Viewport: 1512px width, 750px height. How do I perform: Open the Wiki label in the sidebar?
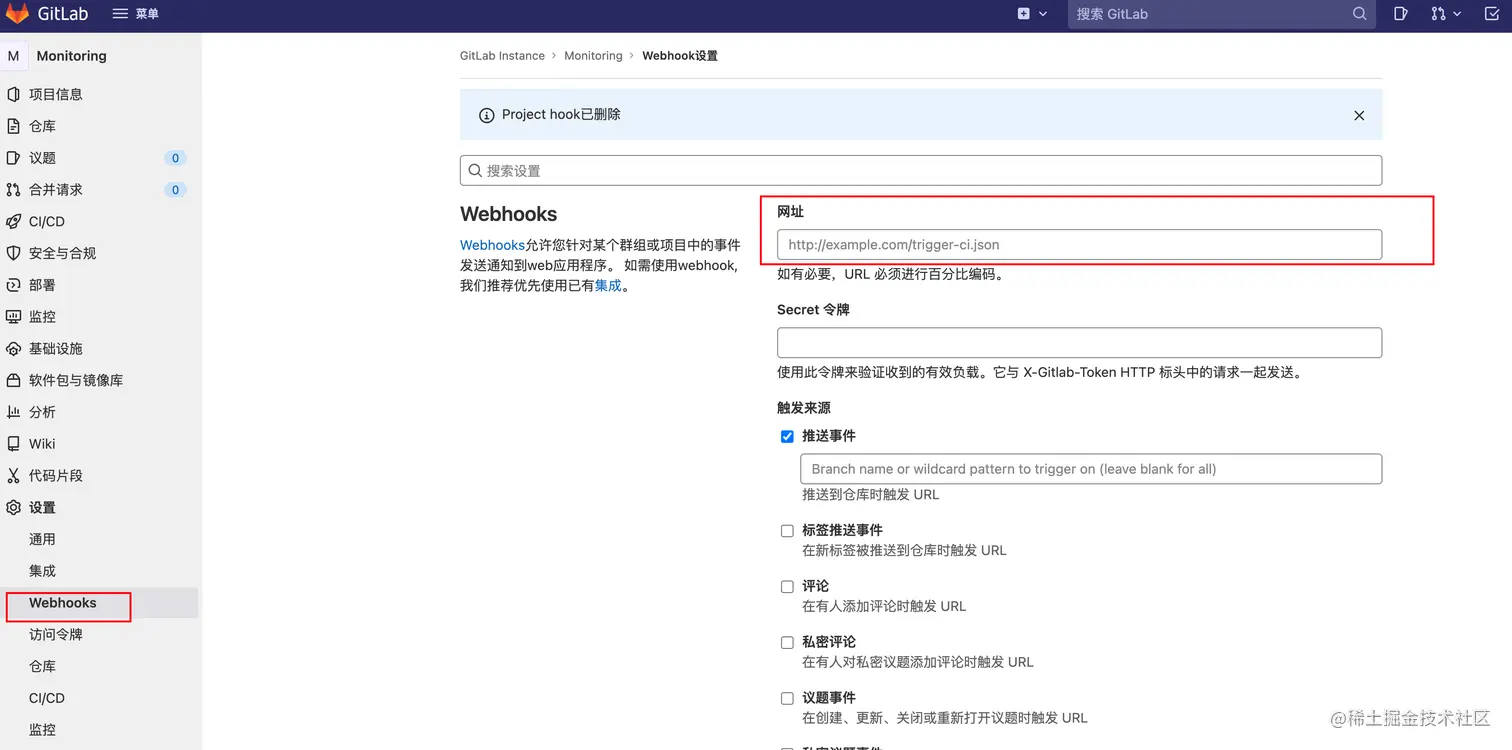click(42, 444)
